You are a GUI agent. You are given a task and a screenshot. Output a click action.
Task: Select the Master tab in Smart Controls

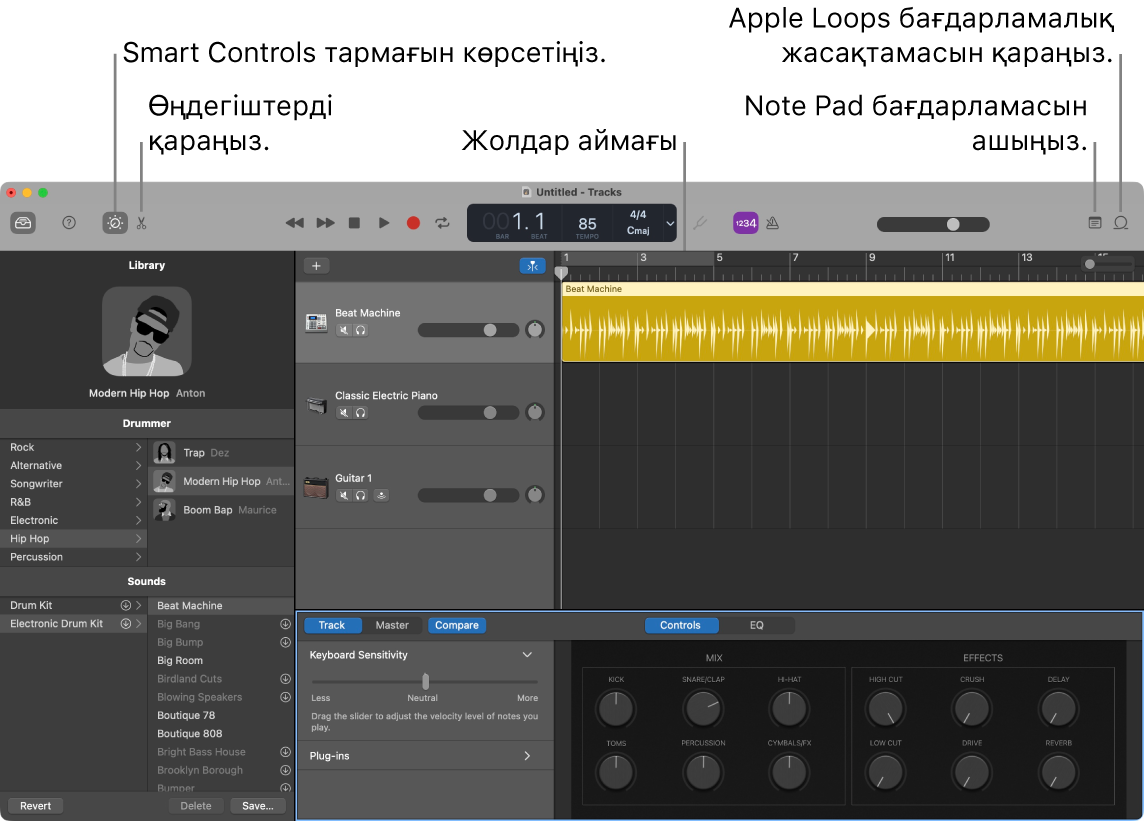[x=393, y=625]
